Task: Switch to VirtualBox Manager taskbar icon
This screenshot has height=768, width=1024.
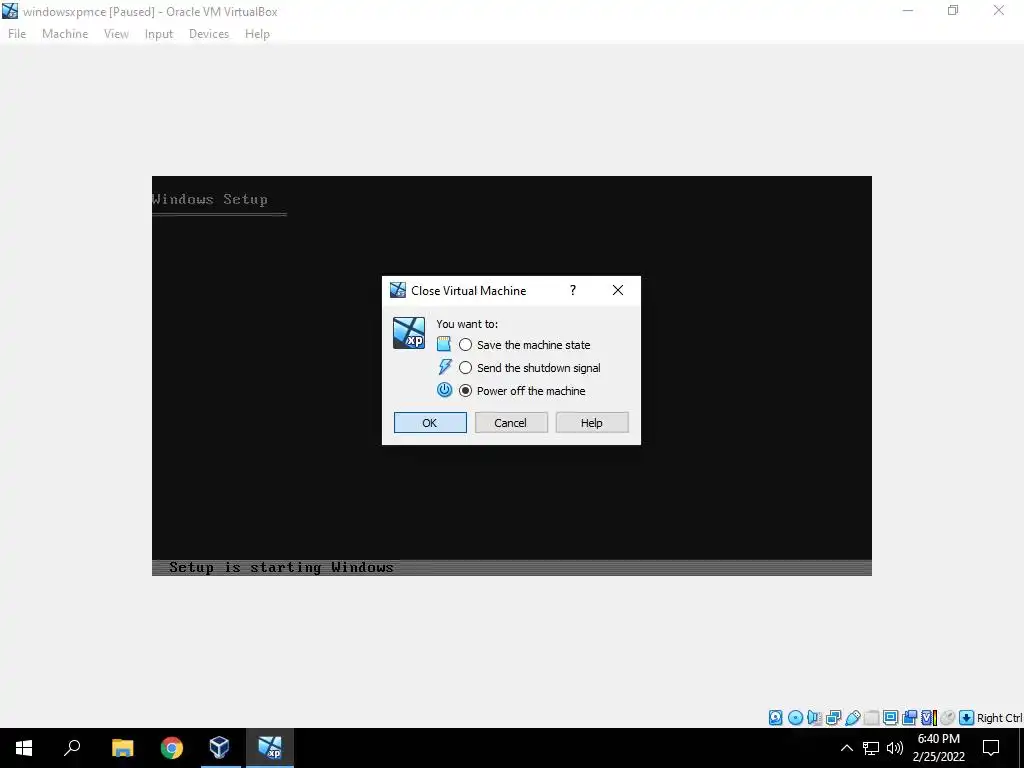Action: (219, 748)
